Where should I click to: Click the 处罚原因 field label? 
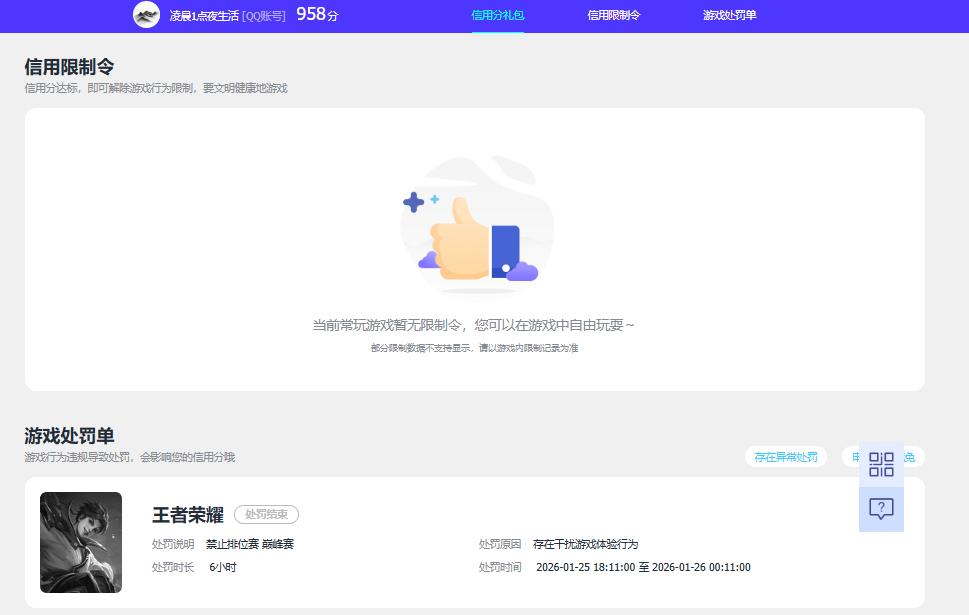point(500,544)
